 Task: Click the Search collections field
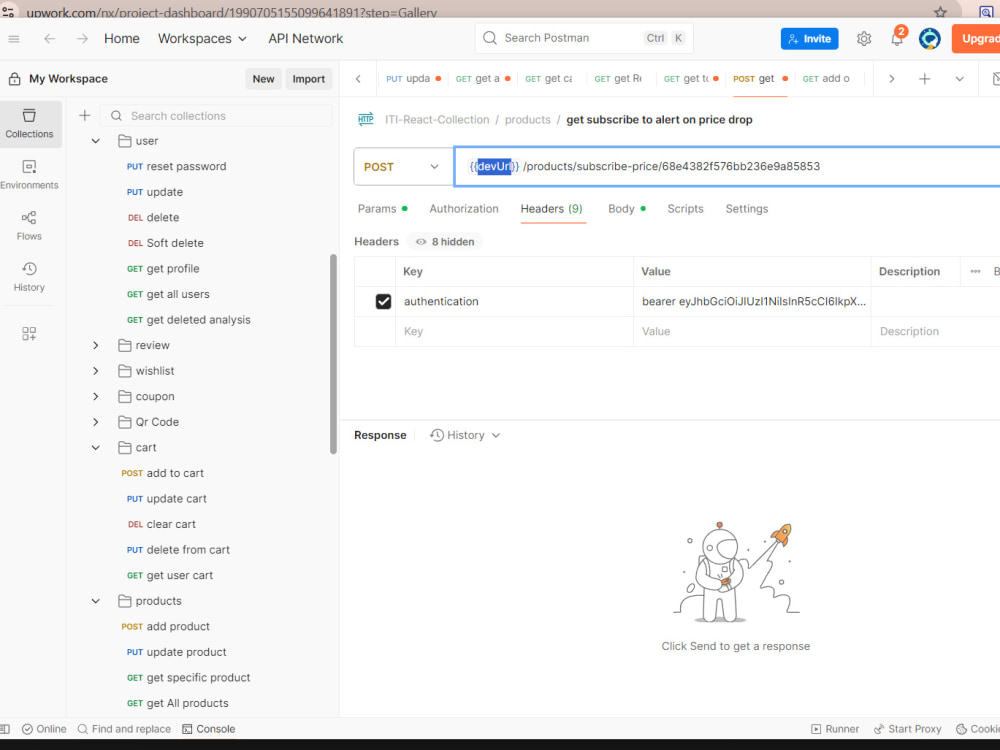(x=217, y=115)
